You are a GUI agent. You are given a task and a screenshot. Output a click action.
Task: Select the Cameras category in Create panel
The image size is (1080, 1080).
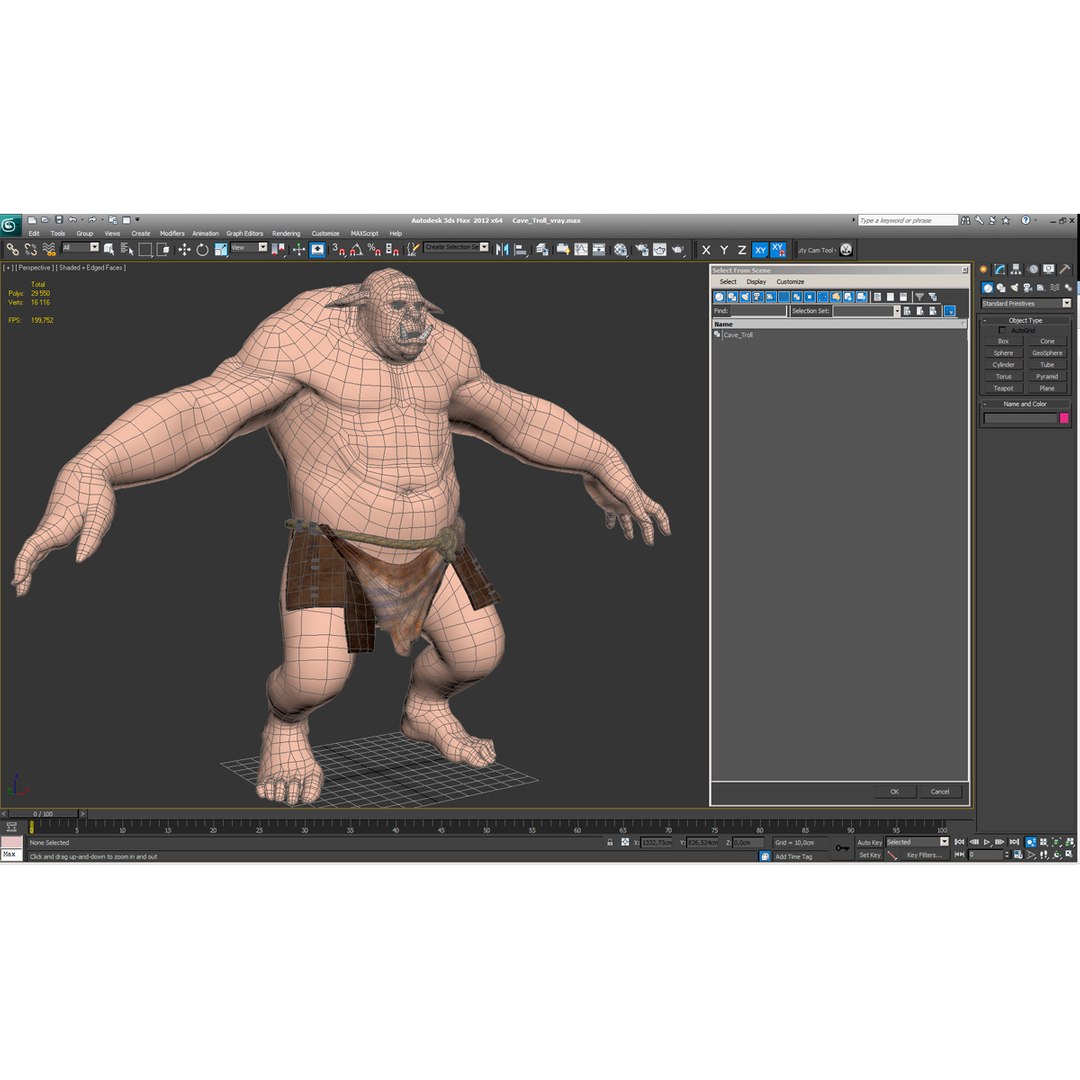[1028, 288]
